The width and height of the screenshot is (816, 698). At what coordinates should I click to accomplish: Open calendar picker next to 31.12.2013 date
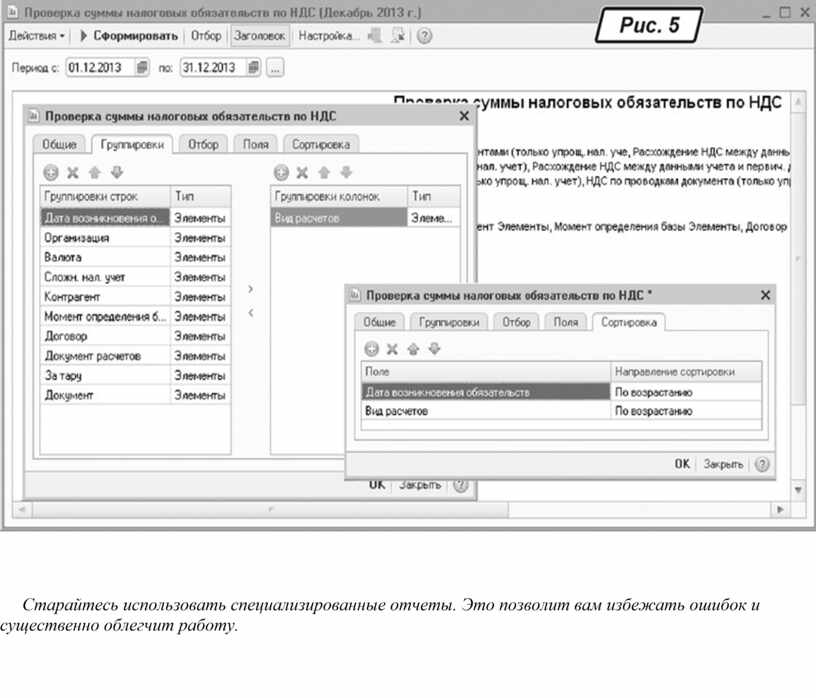253,68
